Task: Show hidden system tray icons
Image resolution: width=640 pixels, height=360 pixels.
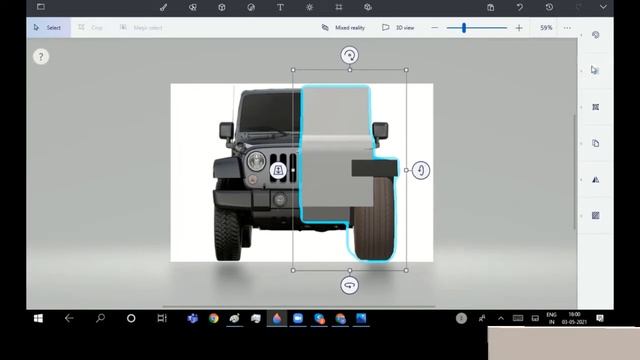Action: [501, 318]
